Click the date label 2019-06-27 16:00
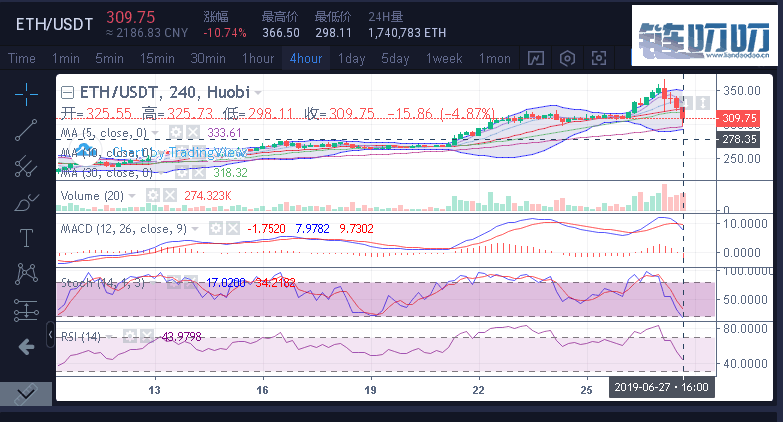783x422 pixels. 662,388
